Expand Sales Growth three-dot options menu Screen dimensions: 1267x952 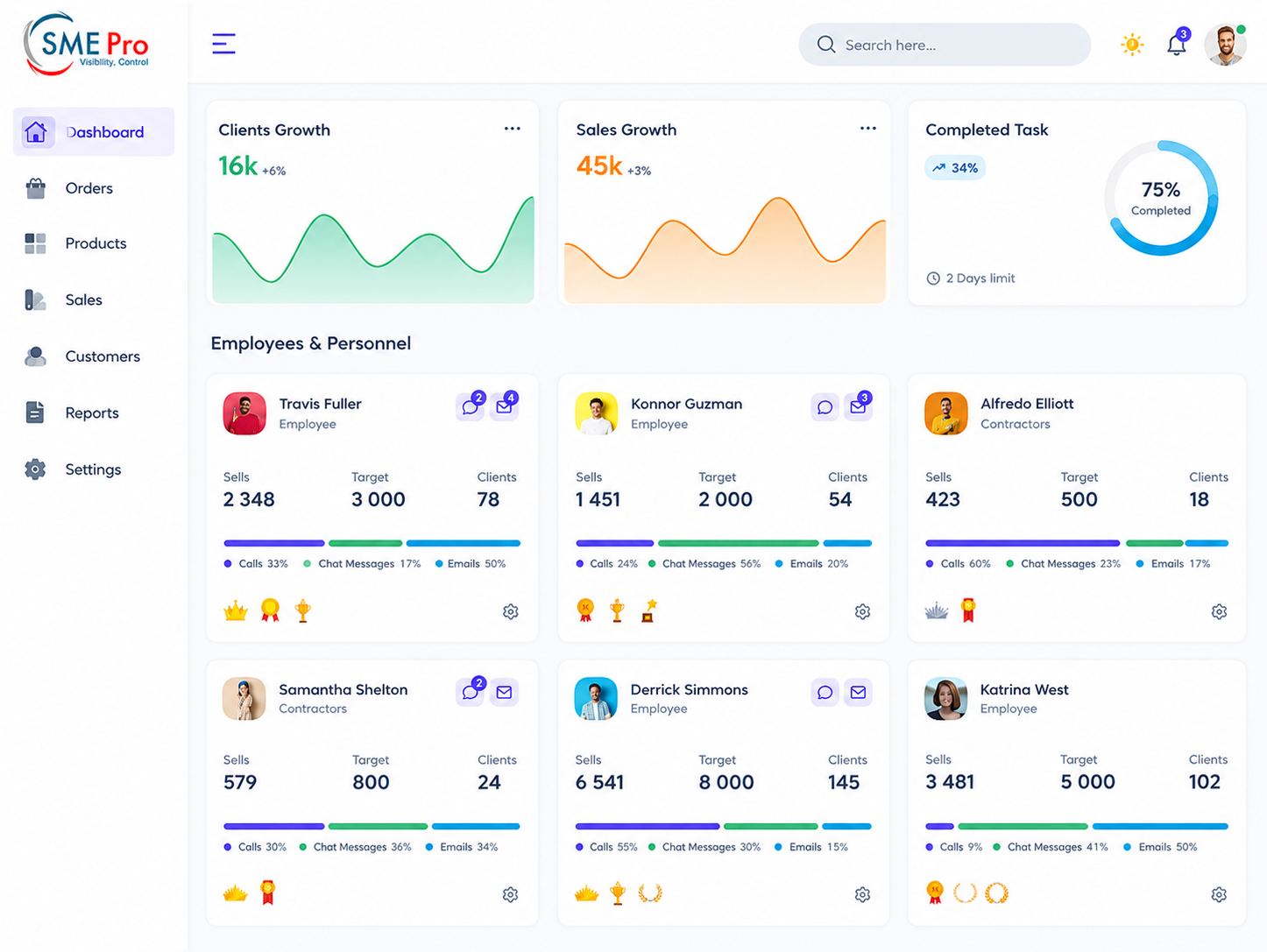[x=868, y=129]
